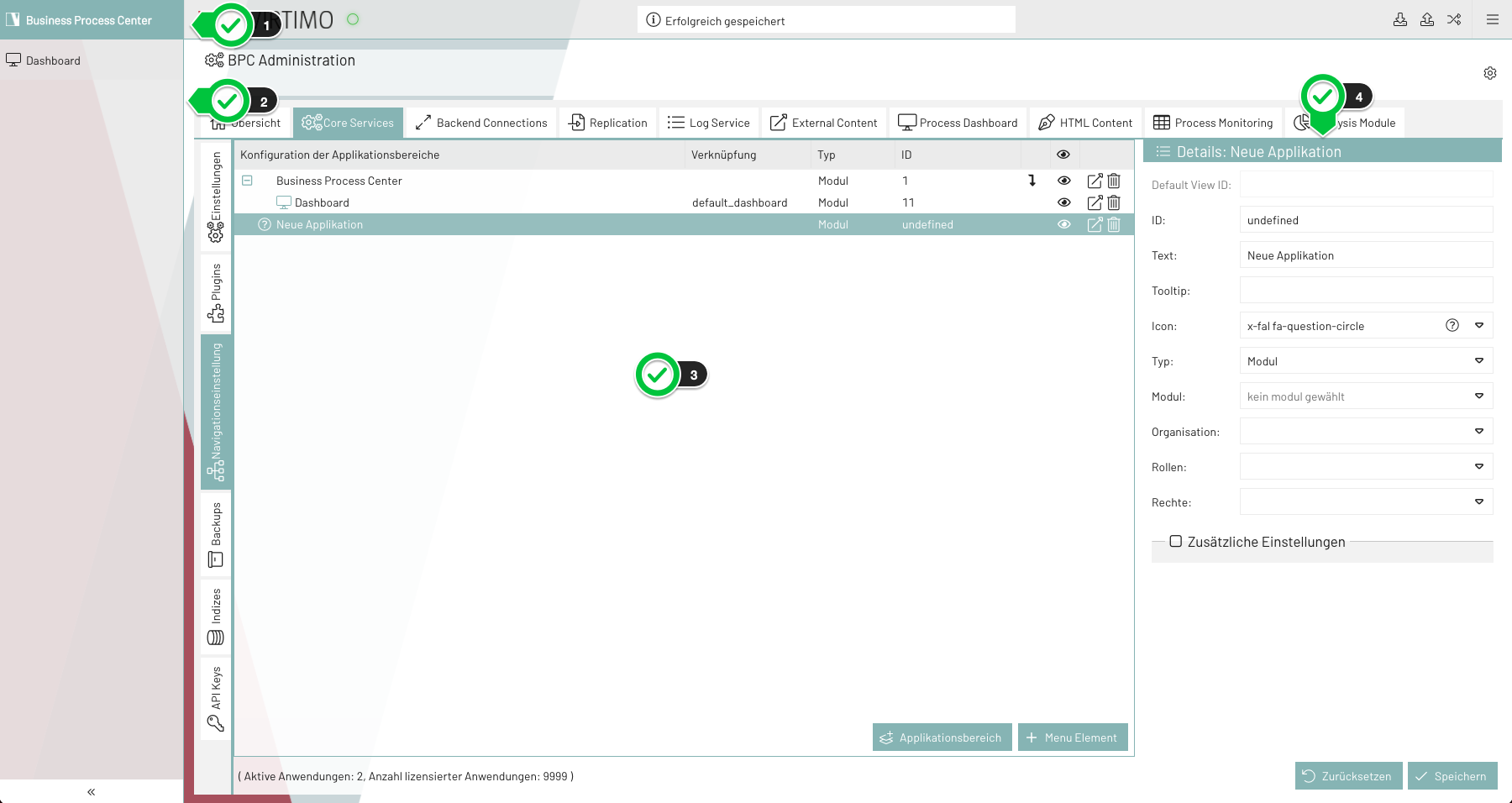Switch to the Backend Connections tab

point(482,123)
